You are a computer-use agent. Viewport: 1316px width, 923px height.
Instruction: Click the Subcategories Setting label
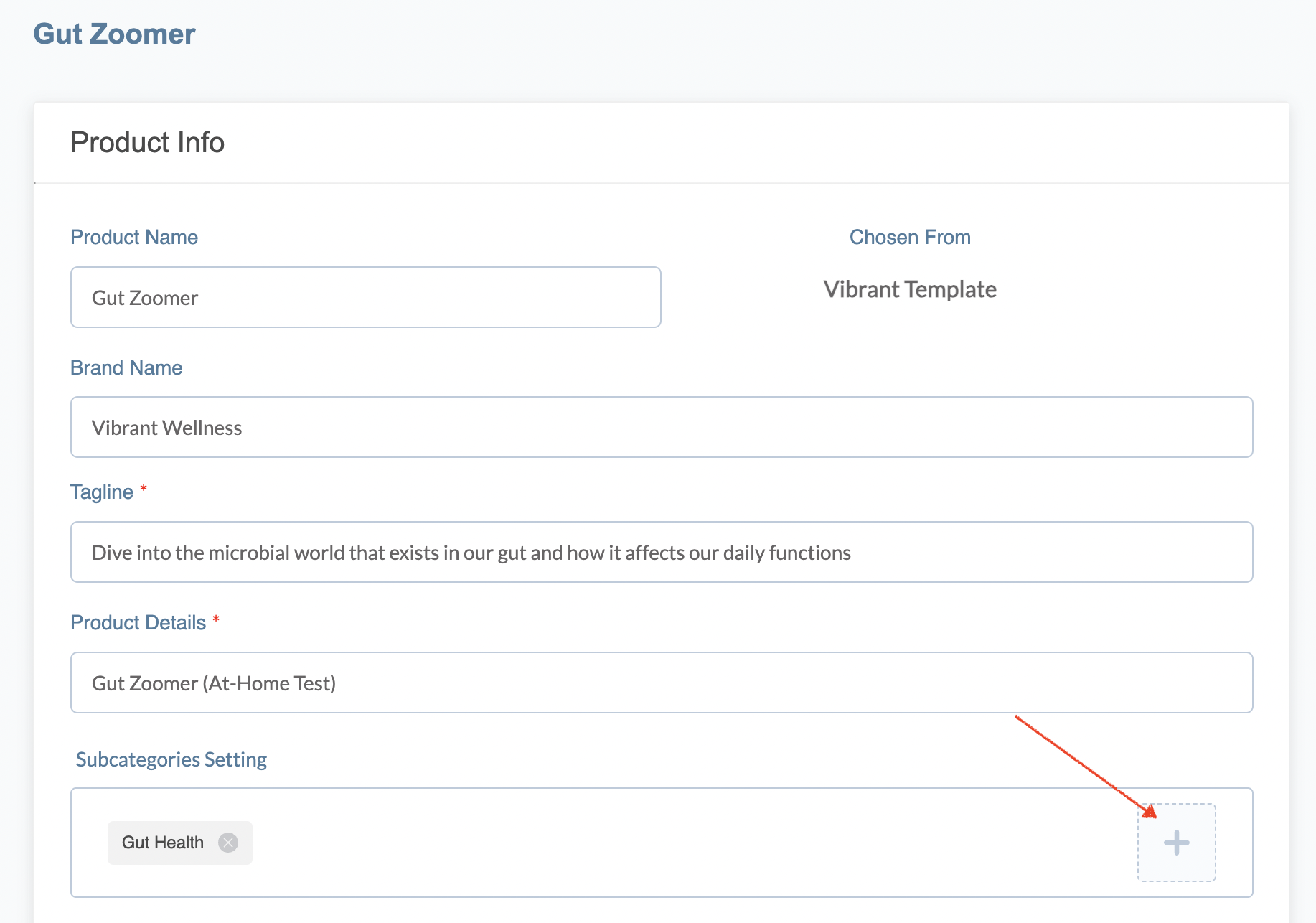171,759
